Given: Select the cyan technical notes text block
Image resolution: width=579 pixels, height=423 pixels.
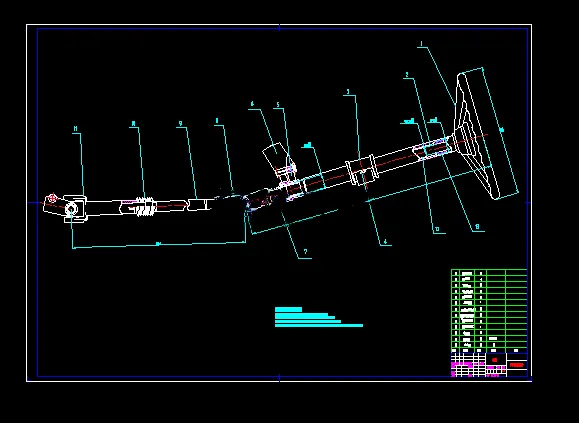Looking at the screenshot, I should coord(319,317).
